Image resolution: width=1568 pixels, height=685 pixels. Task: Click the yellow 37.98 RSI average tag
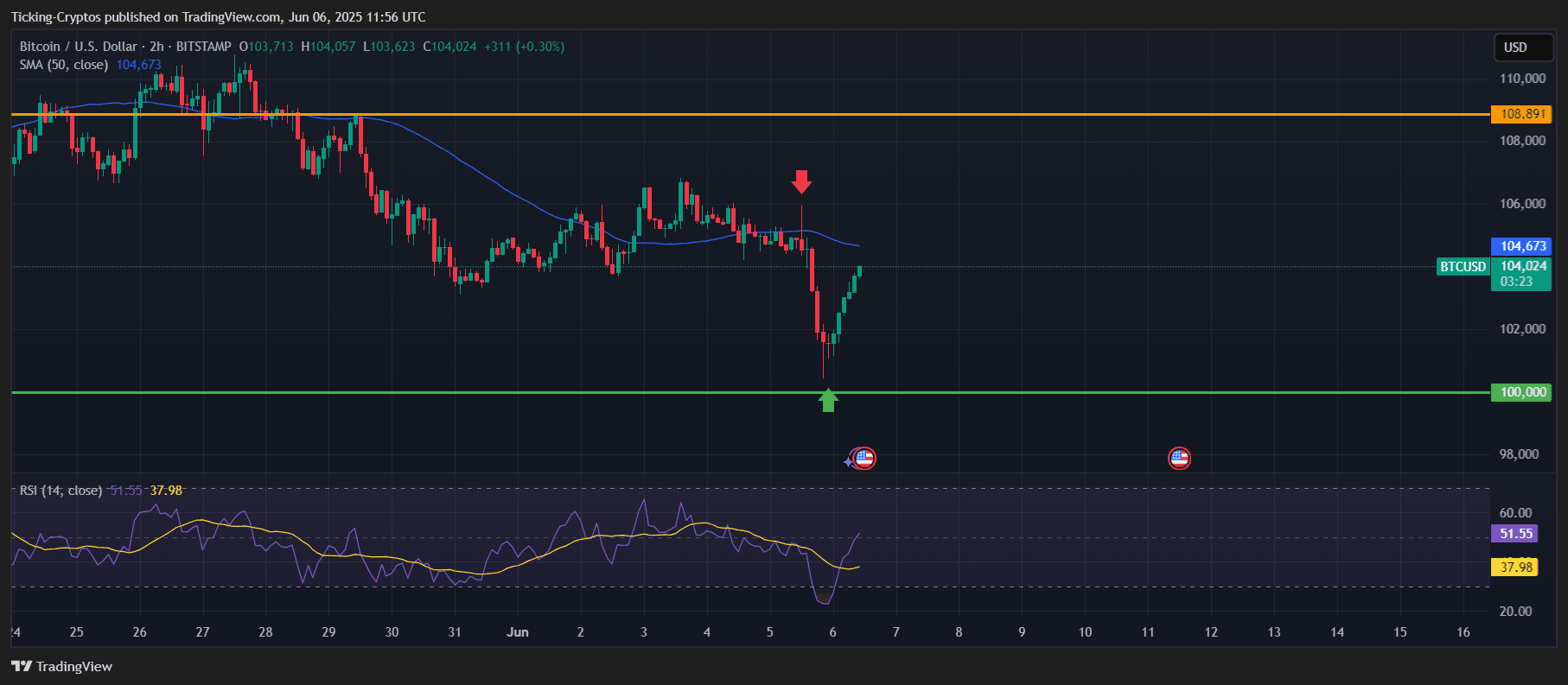tap(1515, 568)
